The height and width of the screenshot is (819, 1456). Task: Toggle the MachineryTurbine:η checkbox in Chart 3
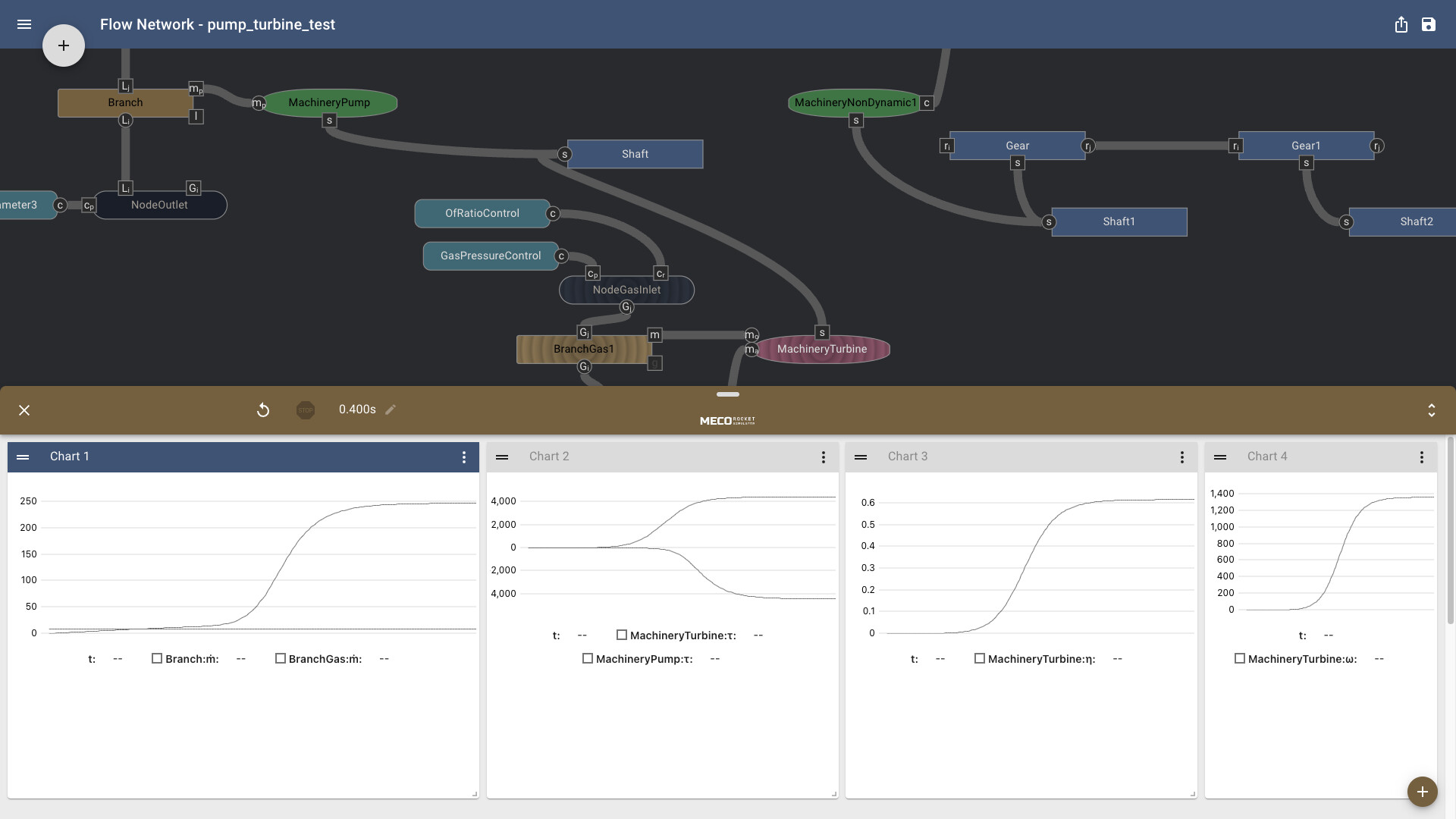[979, 658]
